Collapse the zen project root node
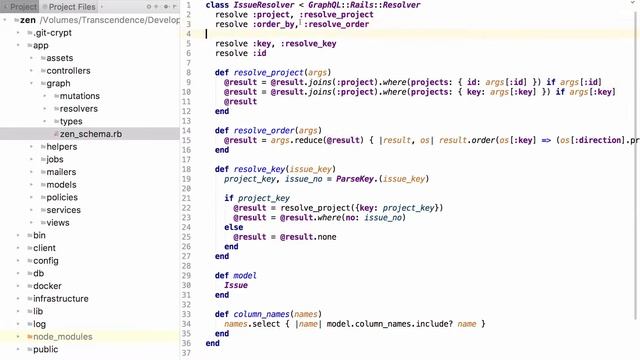Viewport: 640px width, 360px height. pos(4,20)
